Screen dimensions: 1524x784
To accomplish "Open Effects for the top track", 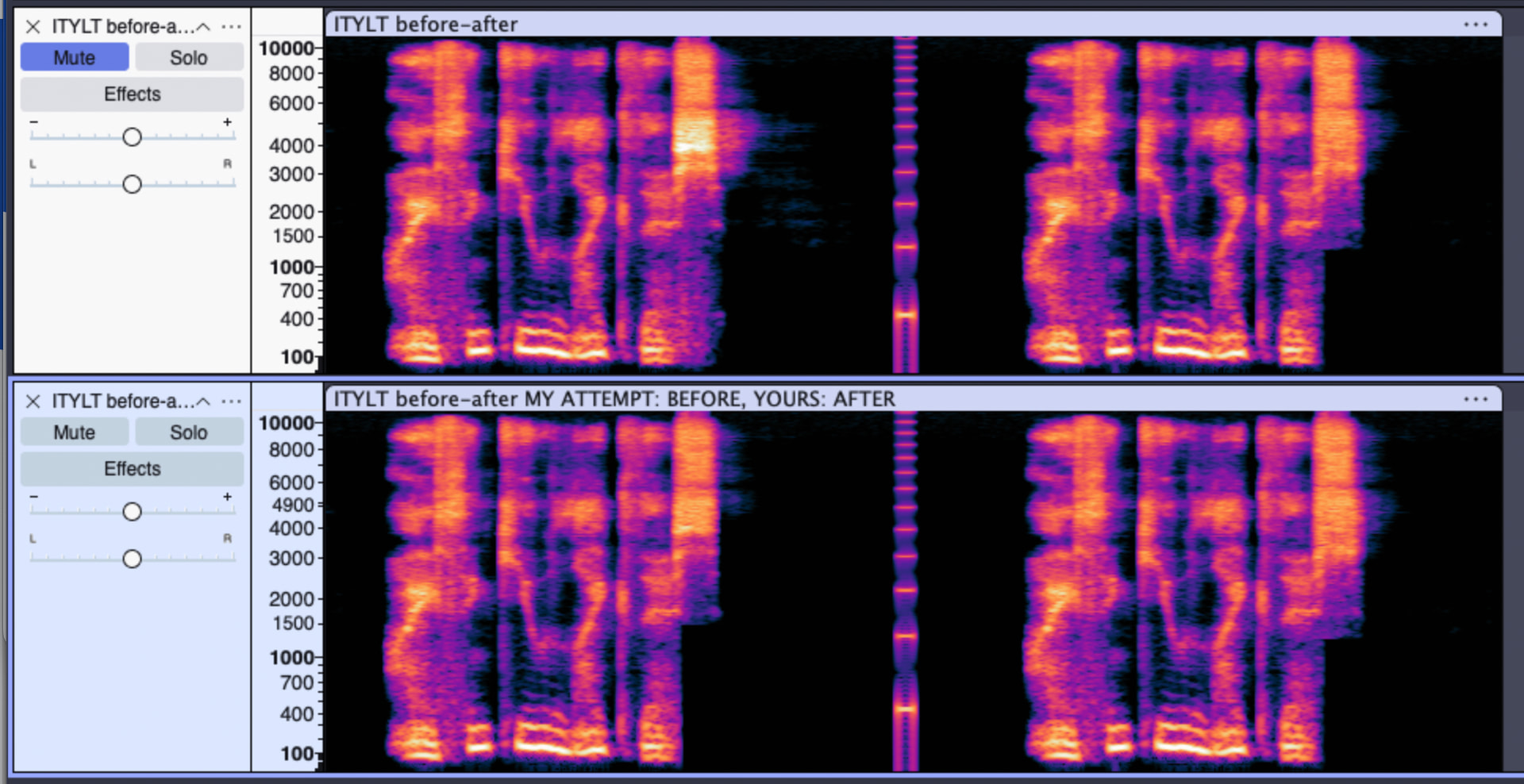I will coord(132,94).
